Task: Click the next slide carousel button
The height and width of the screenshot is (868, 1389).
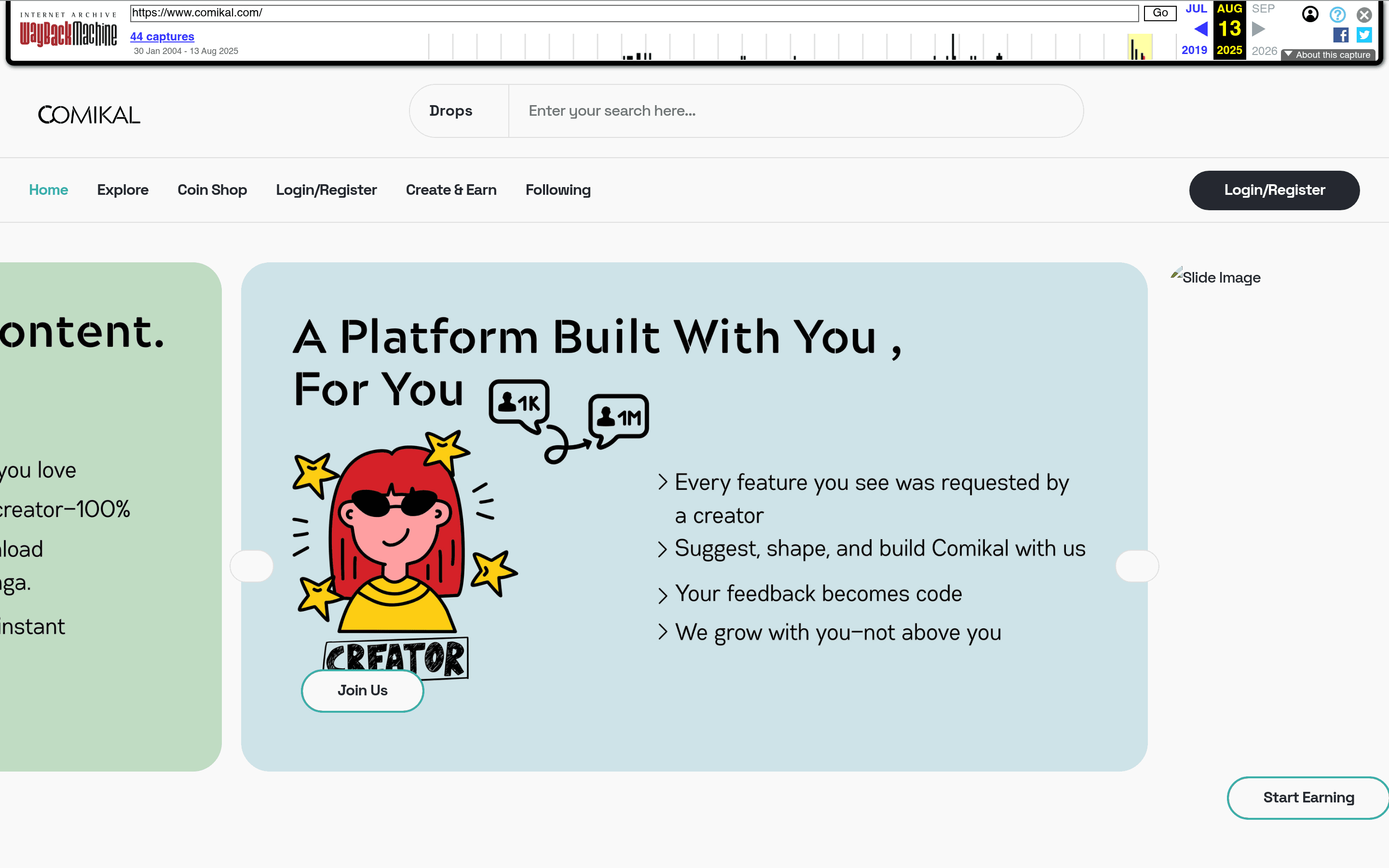Action: pos(1137,566)
